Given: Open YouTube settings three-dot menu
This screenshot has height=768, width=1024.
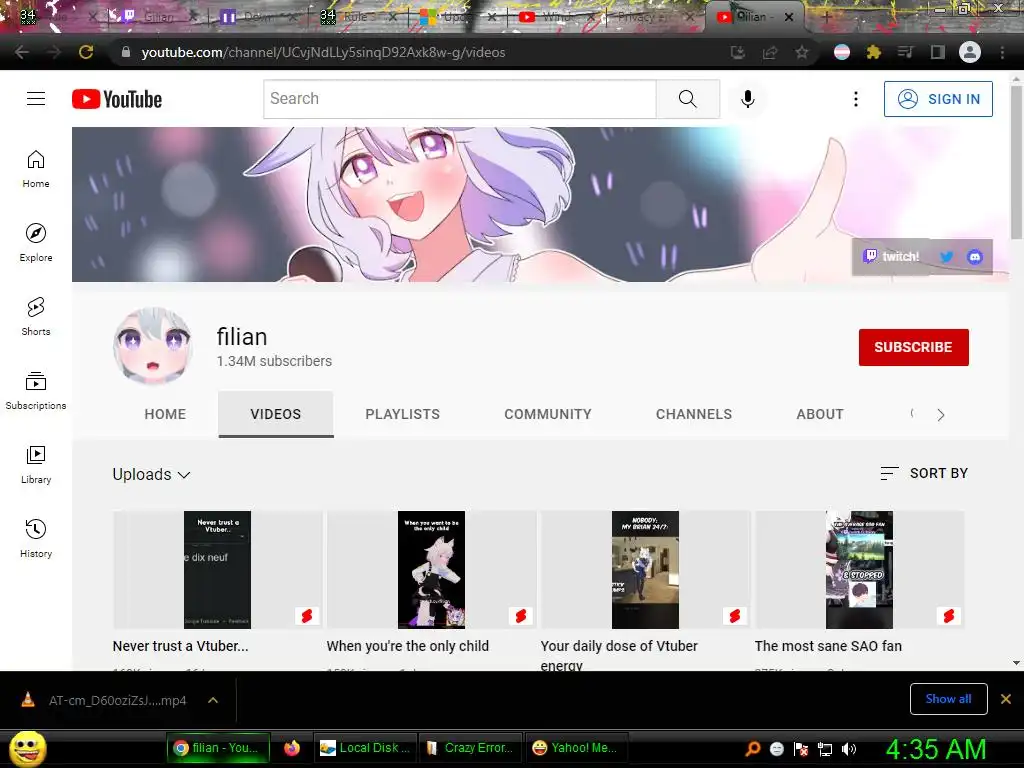Looking at the screenshot, I should pyautogui.click(x=856, y=99).
